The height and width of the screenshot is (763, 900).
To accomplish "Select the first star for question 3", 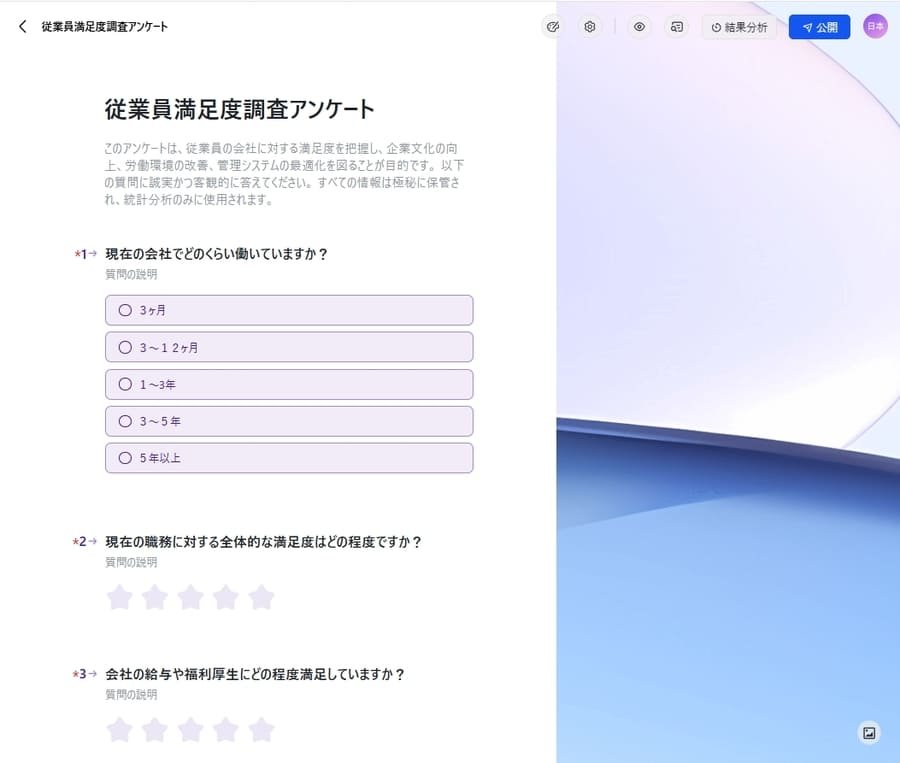I will point(119,730).
